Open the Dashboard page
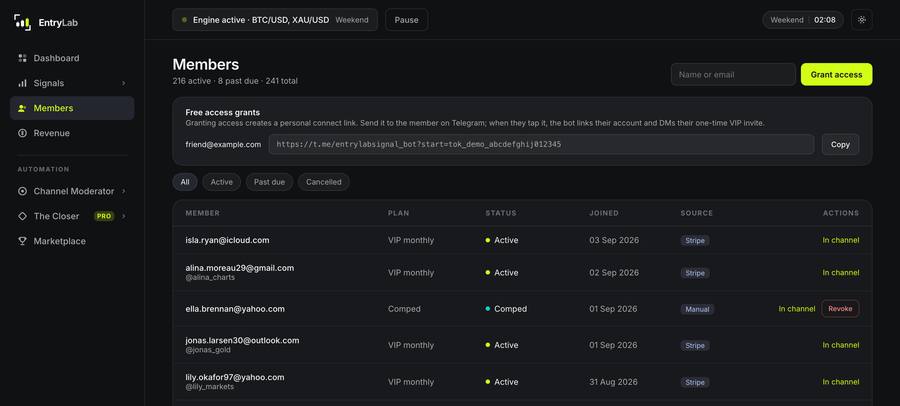This screenshot has width=900, height=406. pyautogui.click(x=72, y=58)
